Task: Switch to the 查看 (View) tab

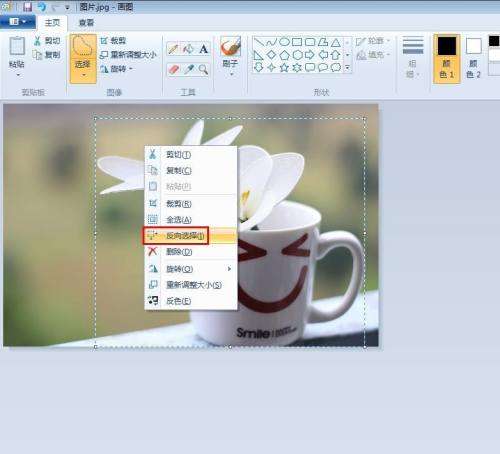Action: [x=86, y=23]
